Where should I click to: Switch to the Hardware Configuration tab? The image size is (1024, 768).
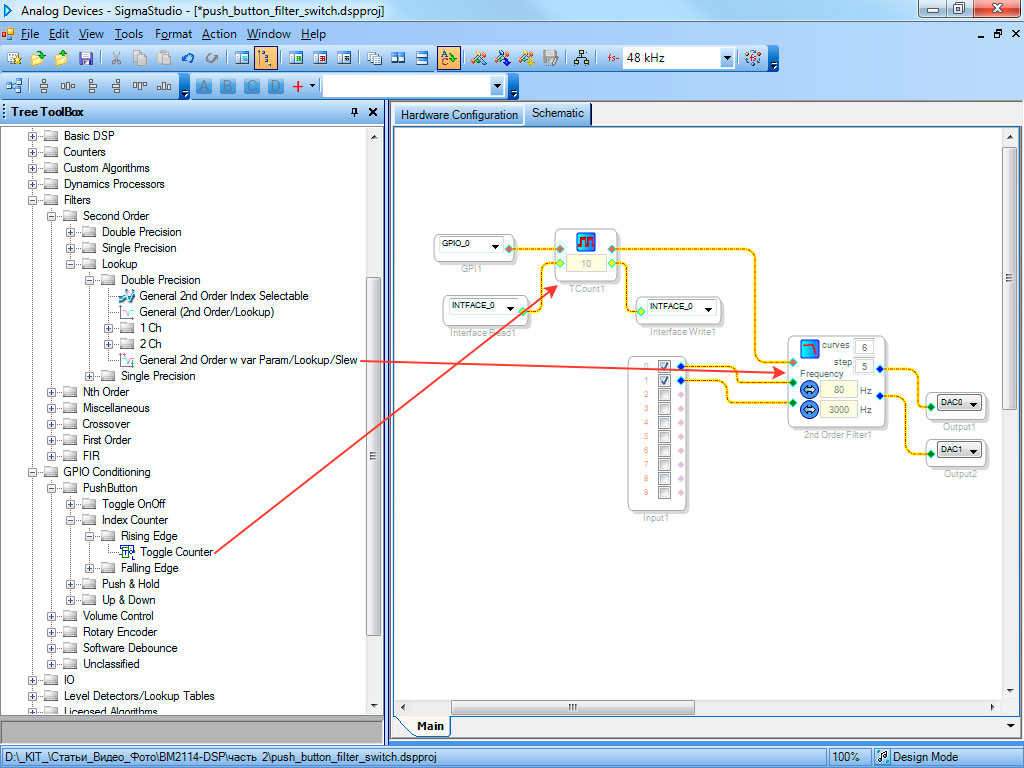[459, 115]
